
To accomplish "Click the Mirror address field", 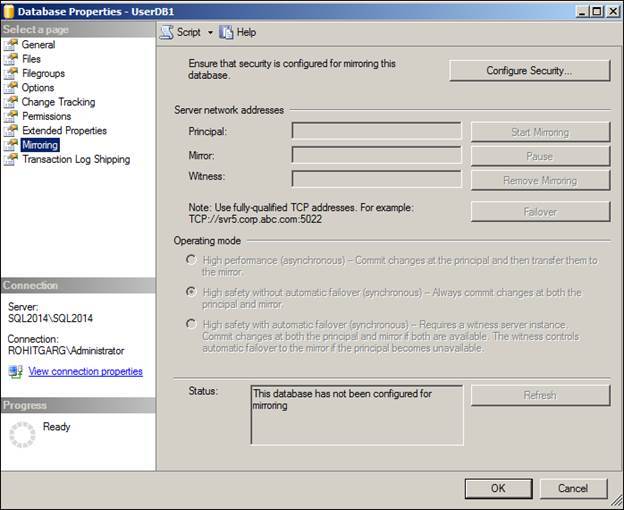I will pyautogui.click(x=376, y=155).
